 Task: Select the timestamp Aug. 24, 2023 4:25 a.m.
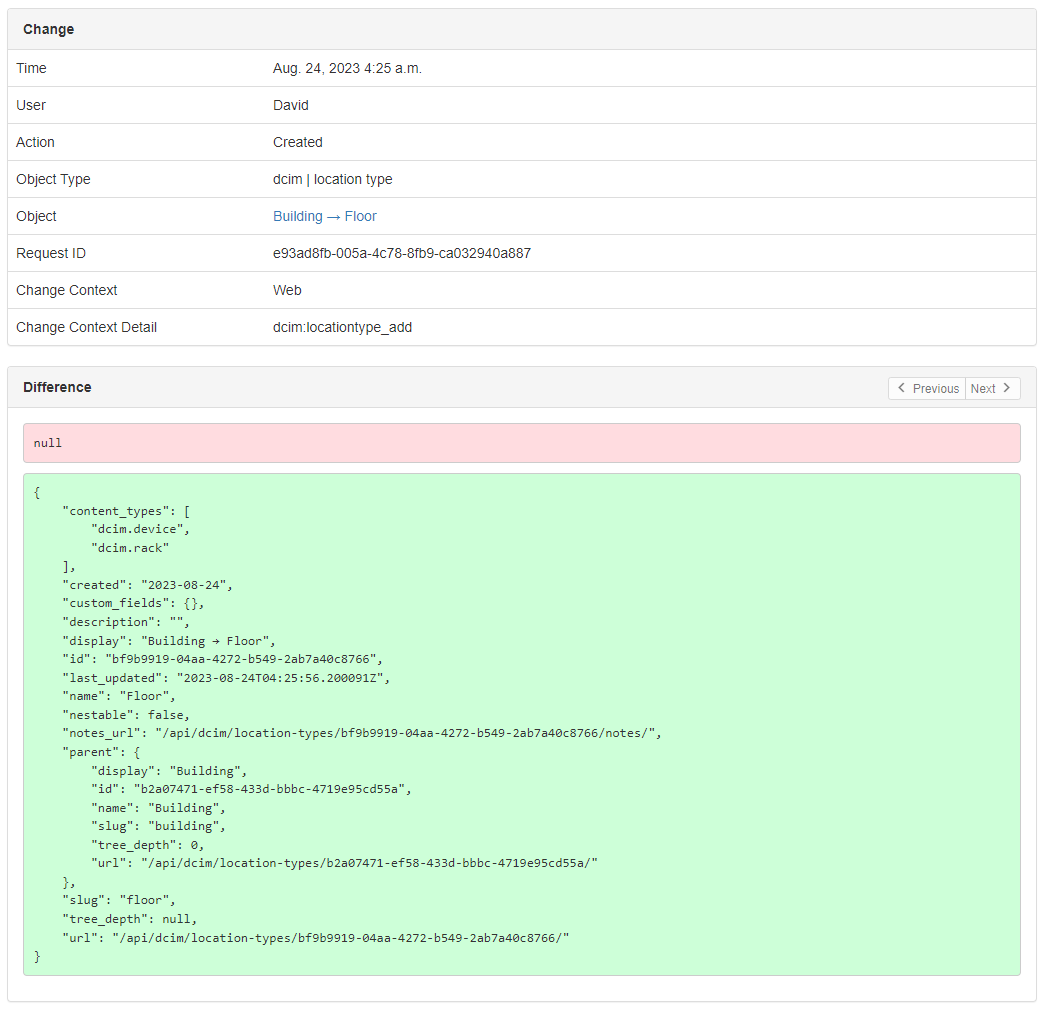tap(347, 68)
